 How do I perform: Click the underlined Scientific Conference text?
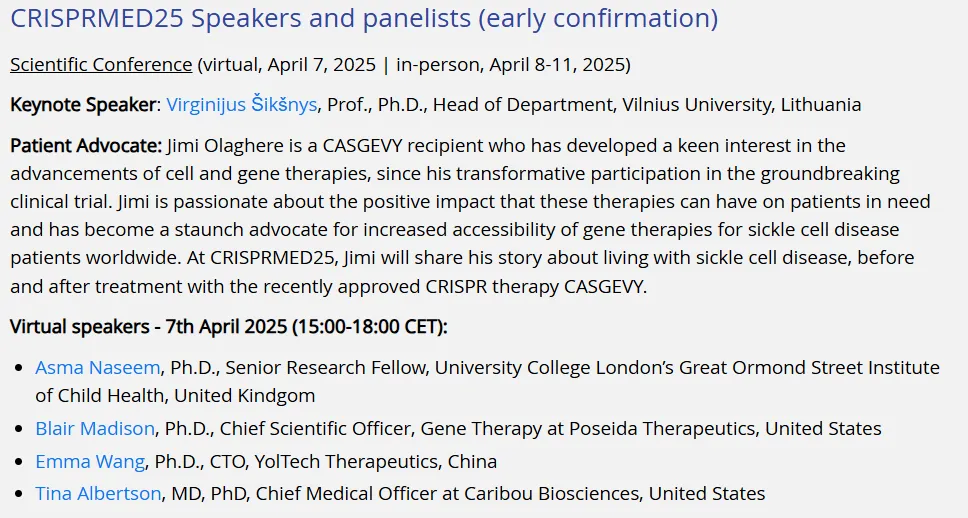[x=101, y=65]
